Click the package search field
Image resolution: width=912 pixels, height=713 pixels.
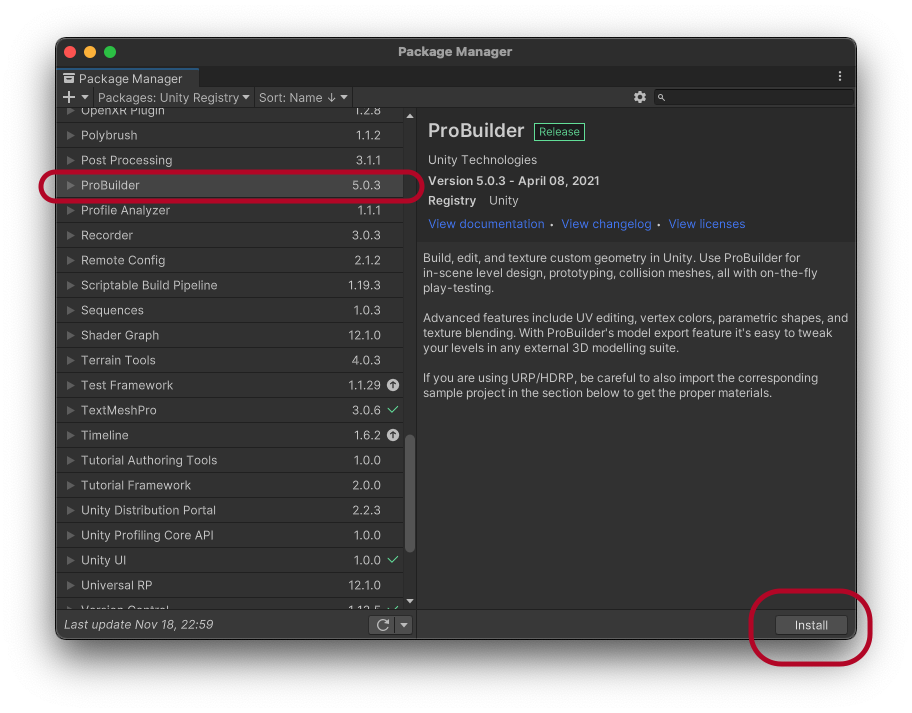click(x=754, y=97)
